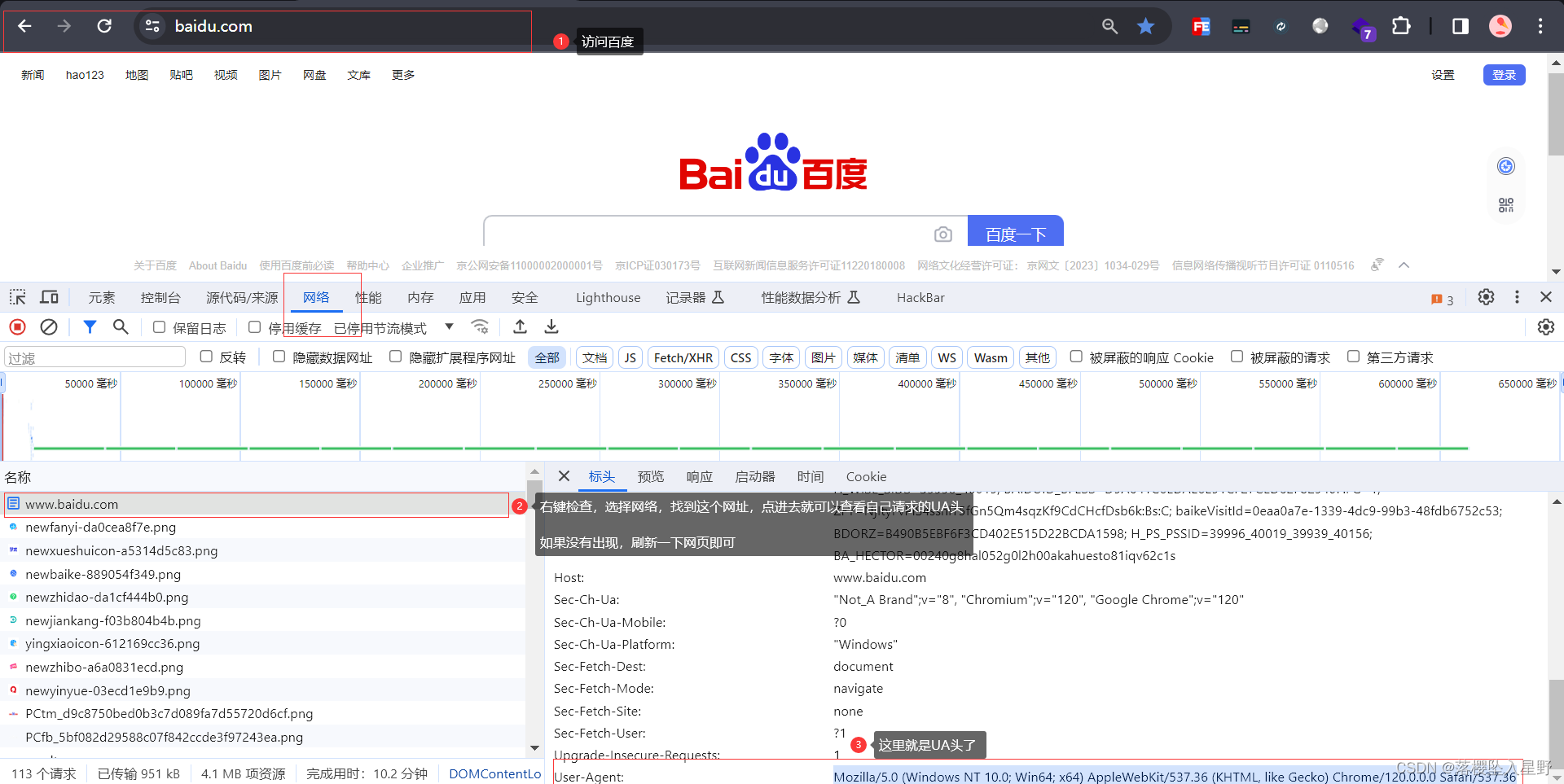
Task: Open the 更多 navigation menu
Action: 403,75
